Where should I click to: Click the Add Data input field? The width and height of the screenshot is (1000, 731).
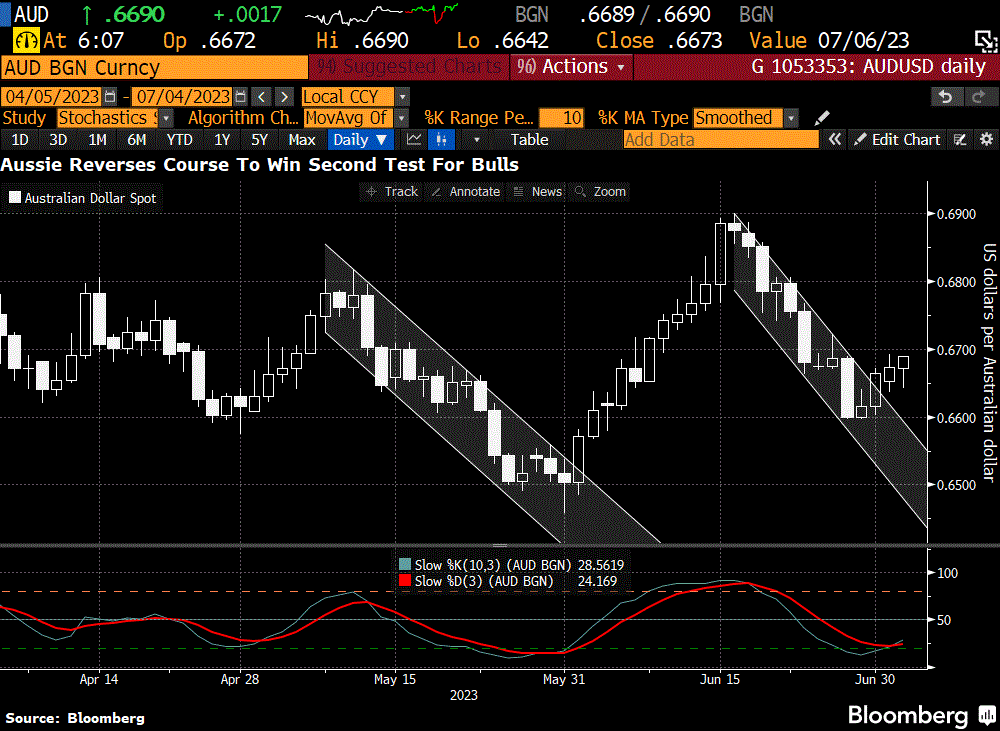pyautogui.click(x=721, y=139)
